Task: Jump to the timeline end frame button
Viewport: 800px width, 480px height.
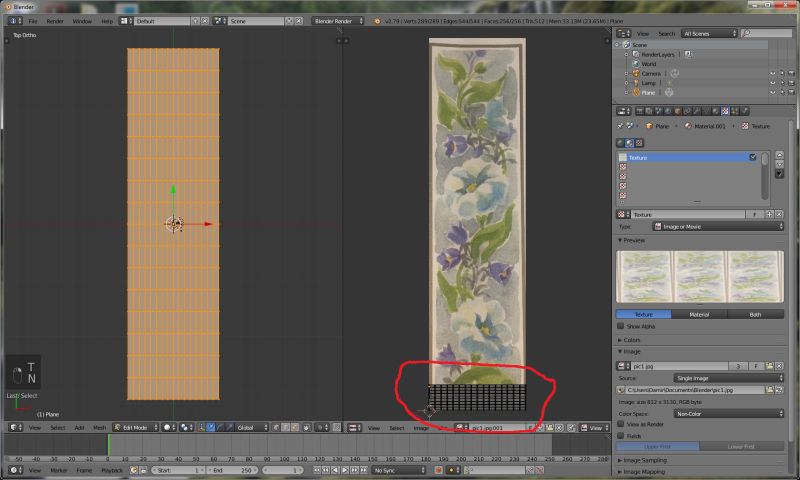Action: [364, 470]
